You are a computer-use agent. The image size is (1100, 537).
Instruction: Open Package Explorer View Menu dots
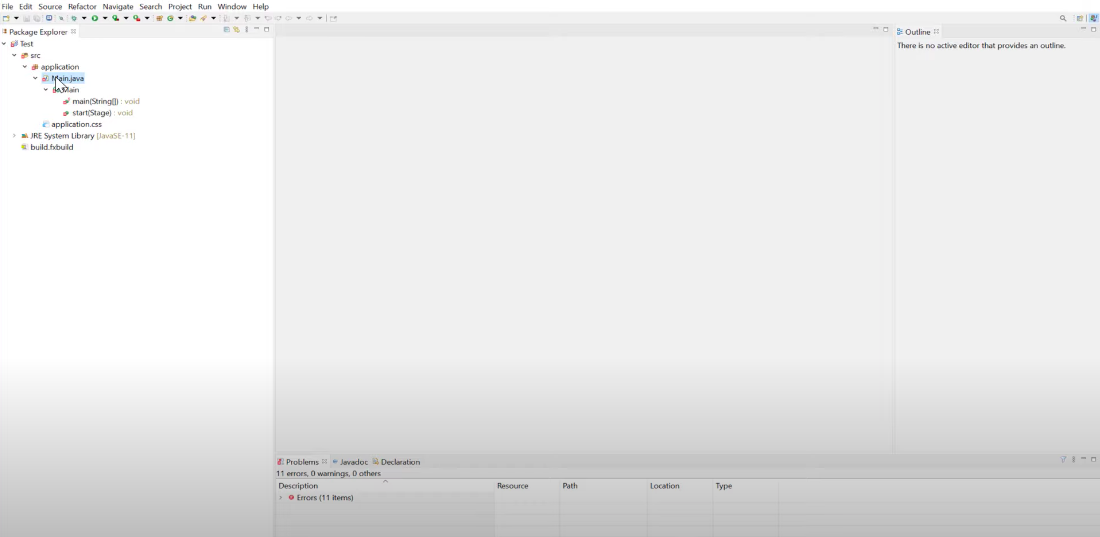click(246, 29)
